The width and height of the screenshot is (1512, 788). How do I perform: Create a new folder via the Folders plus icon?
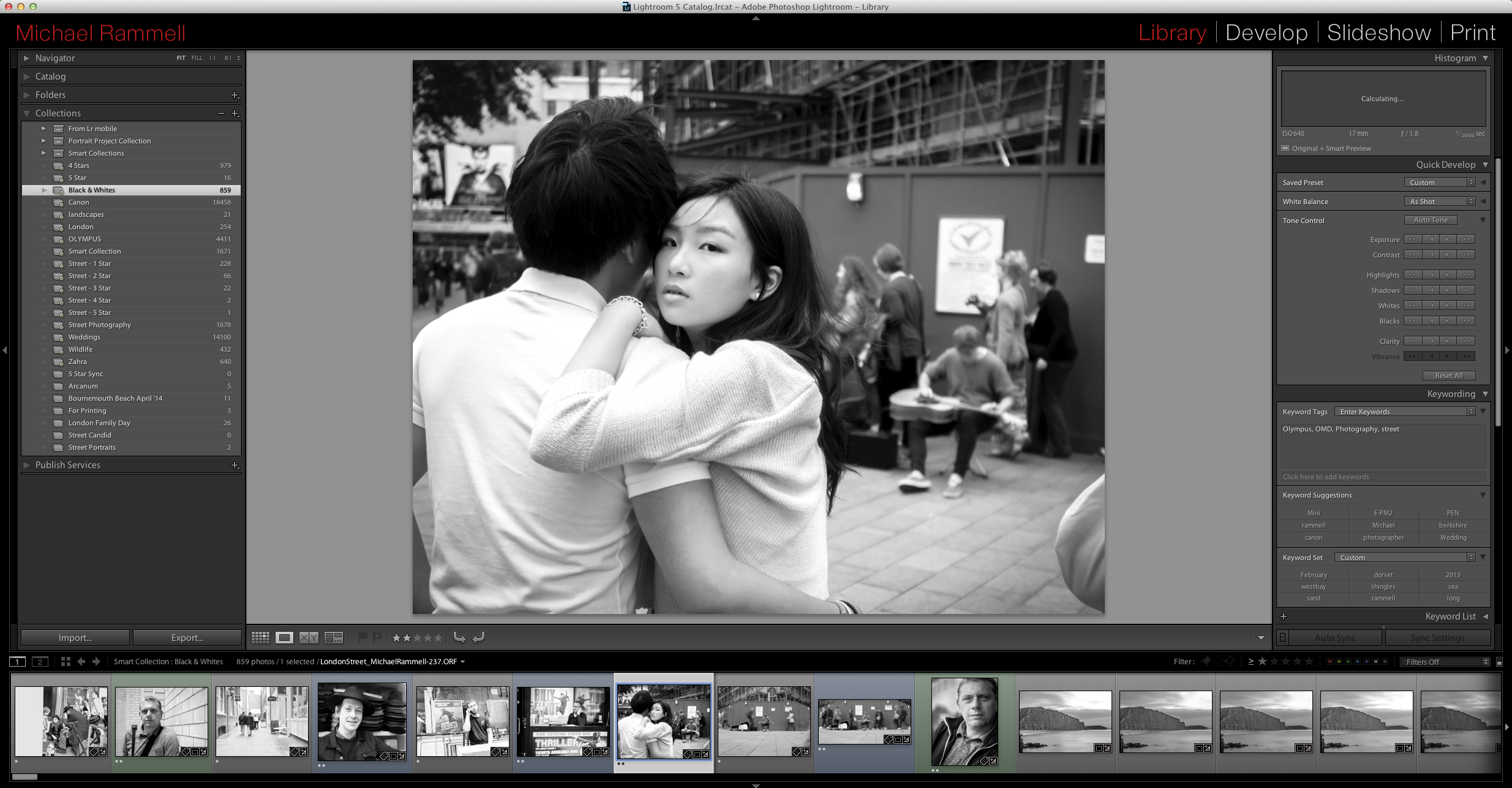point(235,94)
